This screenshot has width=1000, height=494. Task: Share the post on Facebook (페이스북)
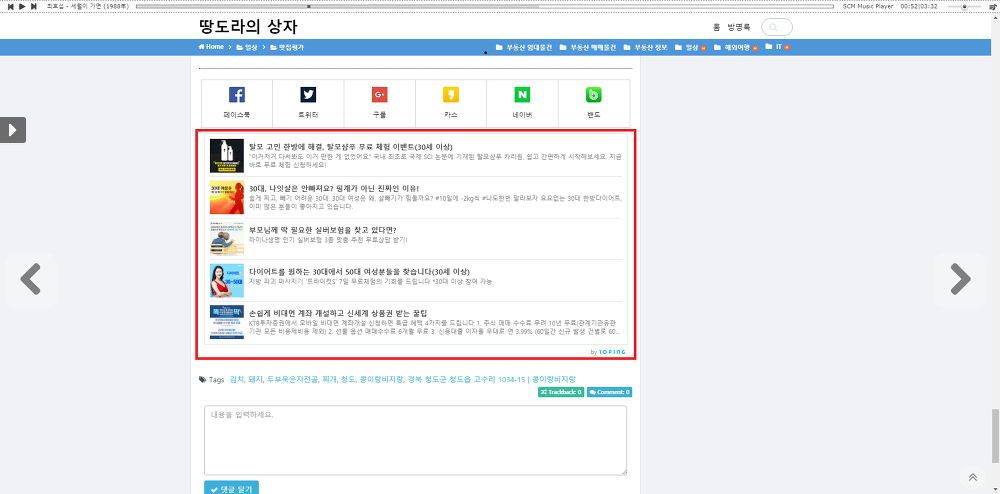237,103
